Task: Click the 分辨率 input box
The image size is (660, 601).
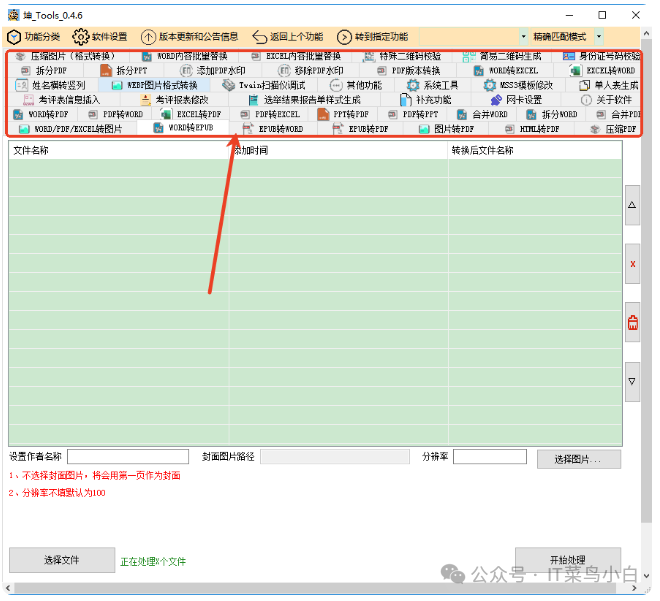Action: 489,457
